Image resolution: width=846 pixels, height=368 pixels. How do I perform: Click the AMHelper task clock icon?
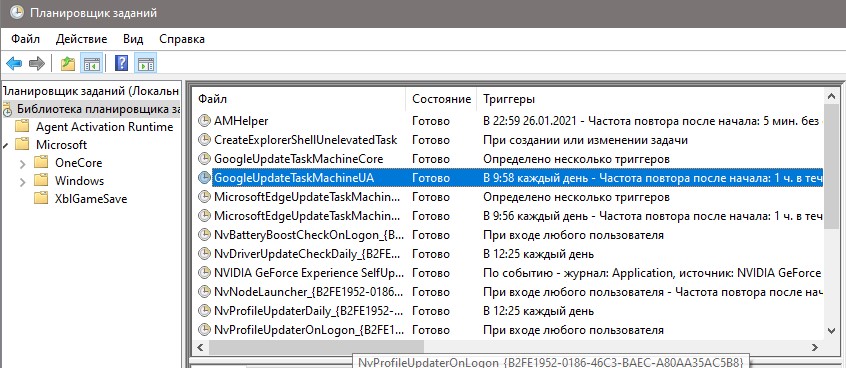[204, 121]
